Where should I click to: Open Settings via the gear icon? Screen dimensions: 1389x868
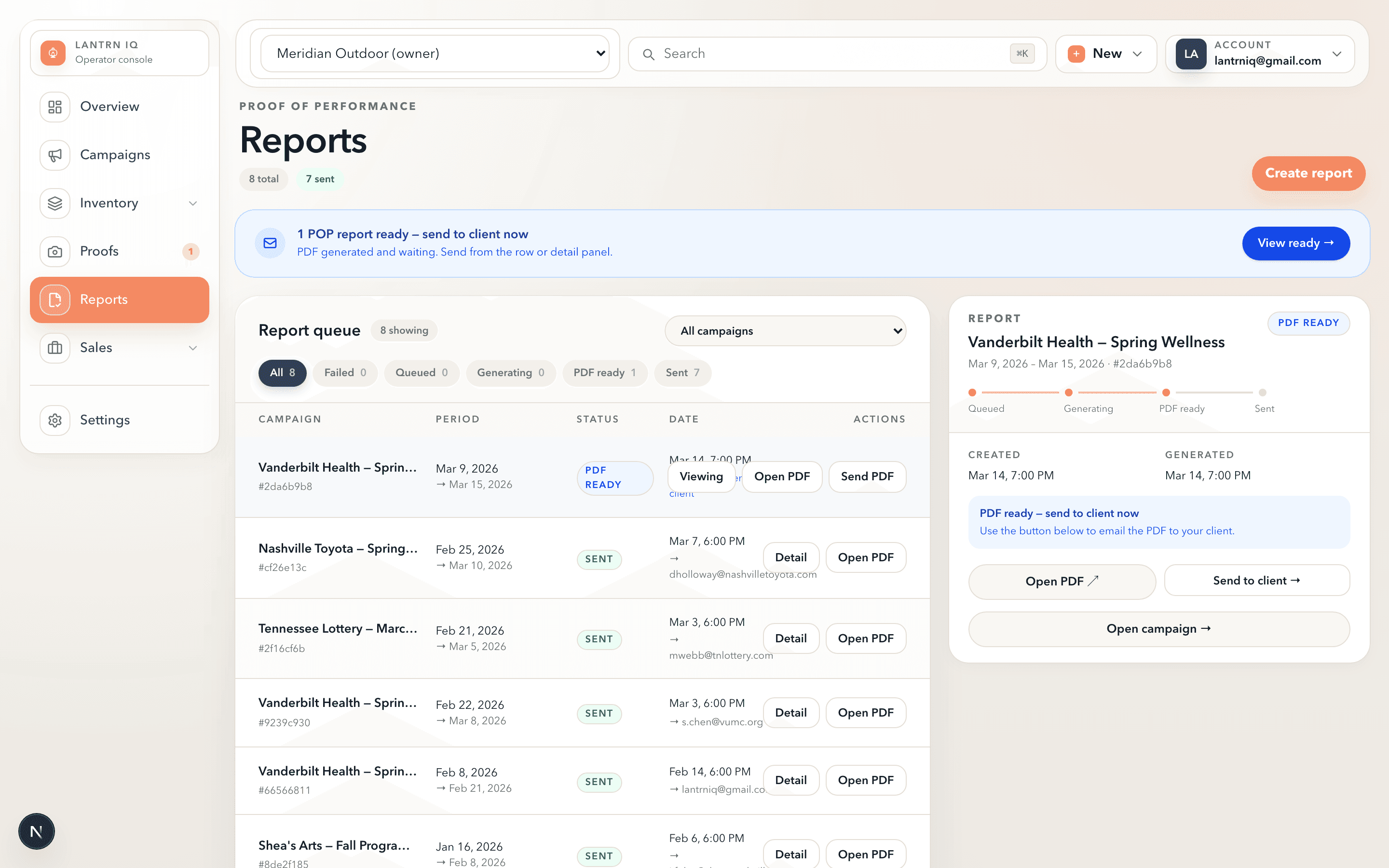(54, 420)
